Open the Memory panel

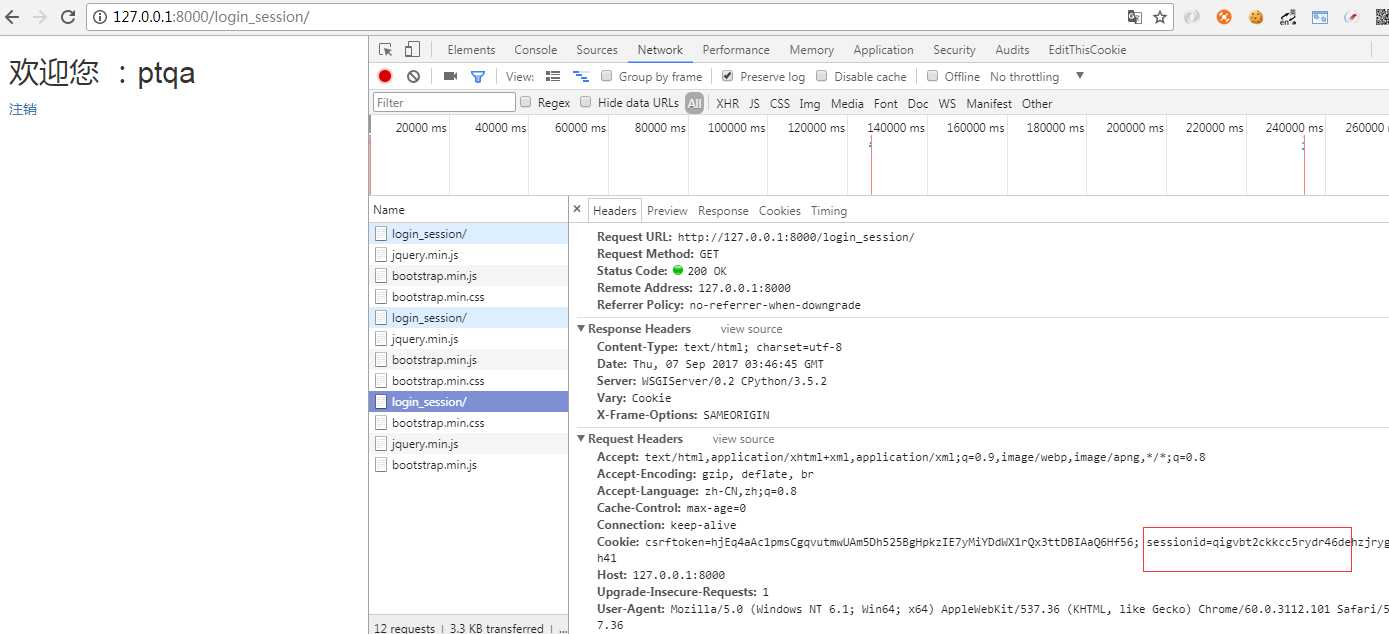click(x=811, y=50)
